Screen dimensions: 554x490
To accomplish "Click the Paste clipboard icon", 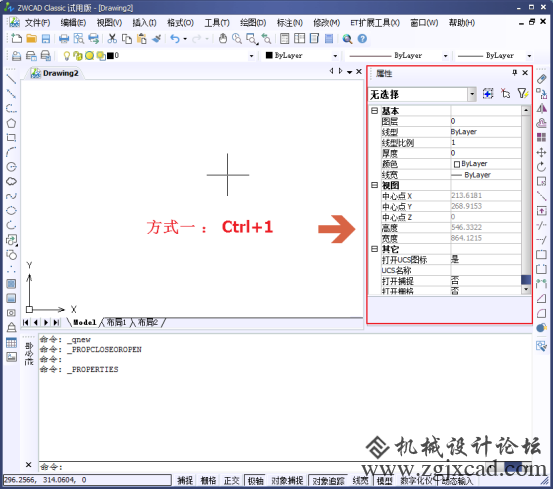I will point(141,39).
